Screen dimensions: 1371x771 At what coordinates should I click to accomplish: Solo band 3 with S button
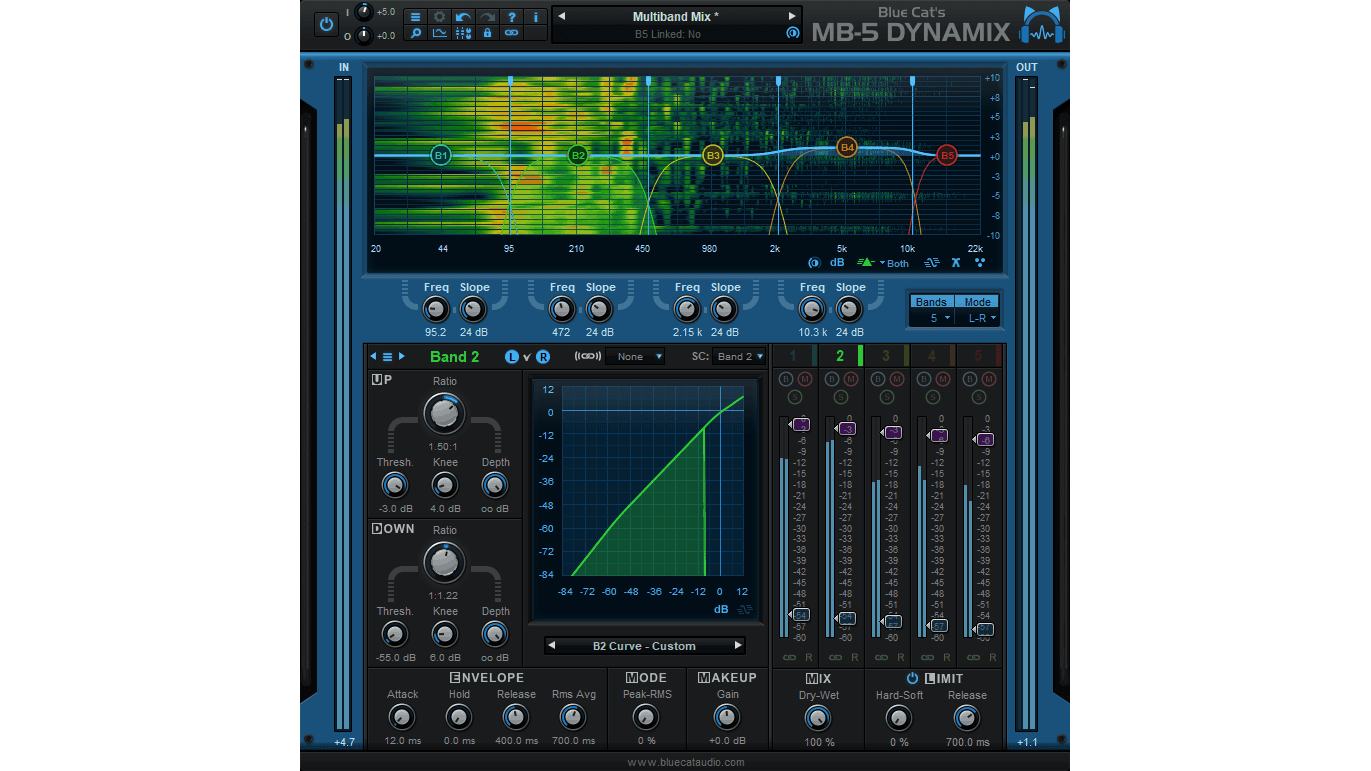(x=887, y=397)
